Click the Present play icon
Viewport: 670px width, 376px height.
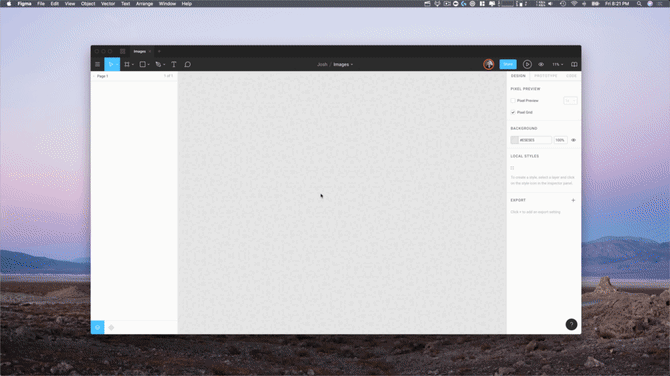point(527,65)
